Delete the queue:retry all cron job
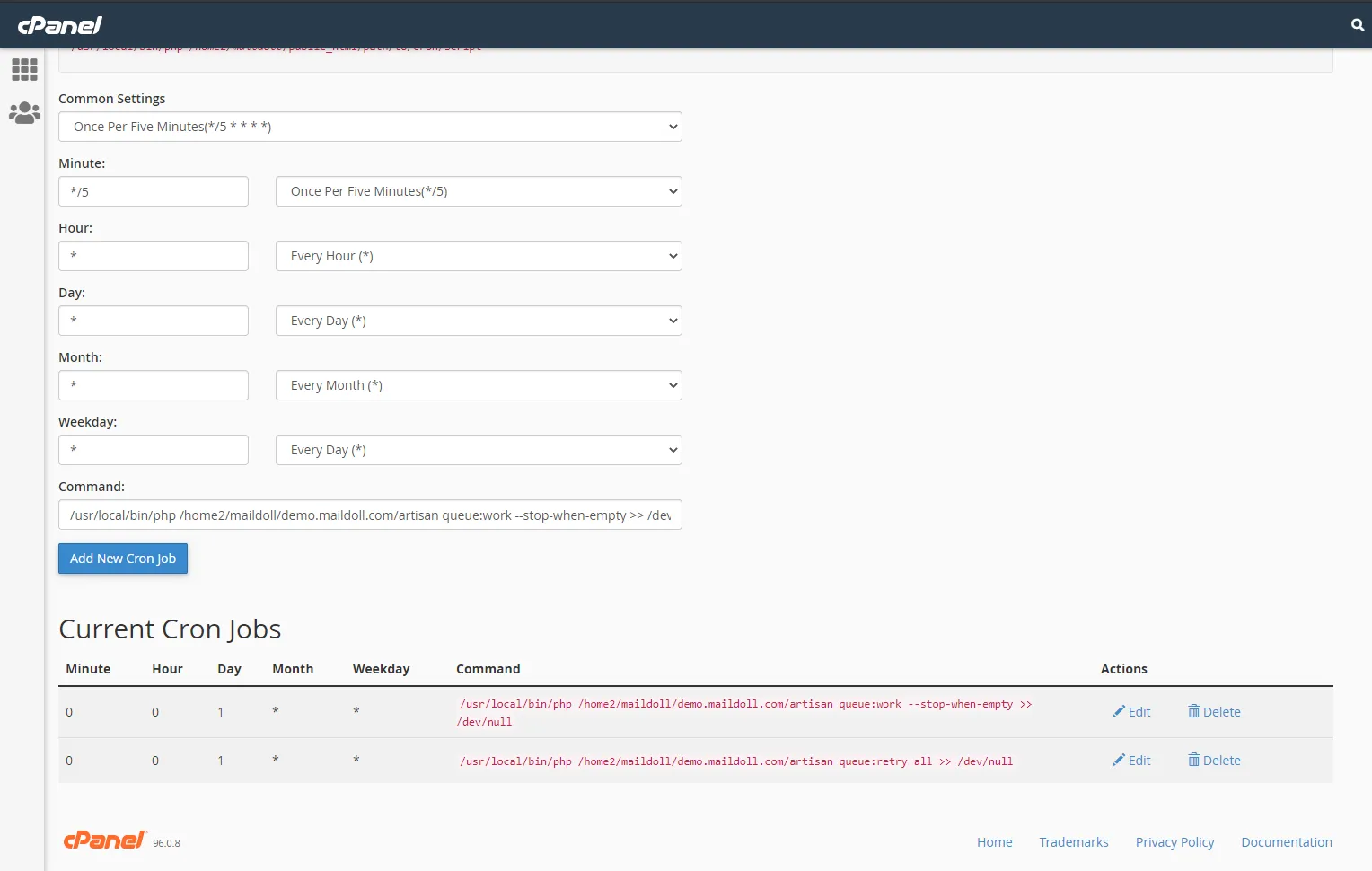The height and width of the screenshot is (871, 1372). pos(1214,761)
